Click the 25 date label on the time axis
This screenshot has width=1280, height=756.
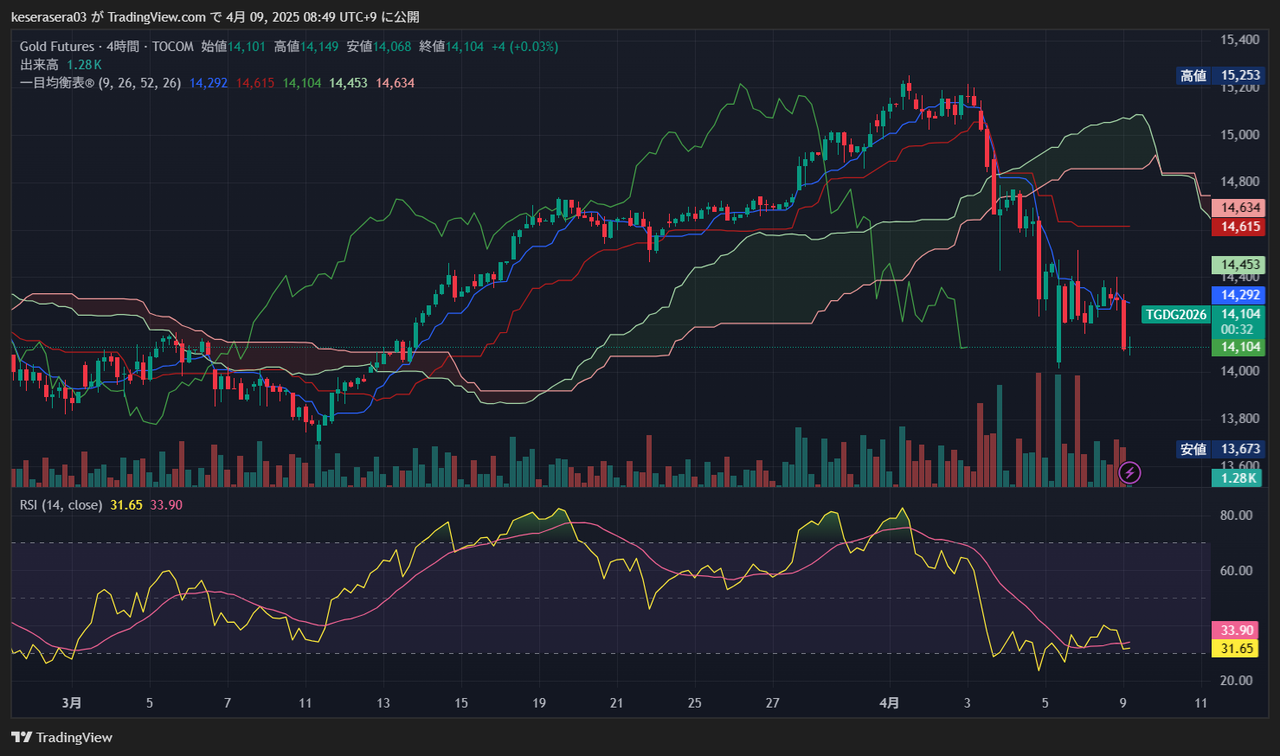point(695,703)
